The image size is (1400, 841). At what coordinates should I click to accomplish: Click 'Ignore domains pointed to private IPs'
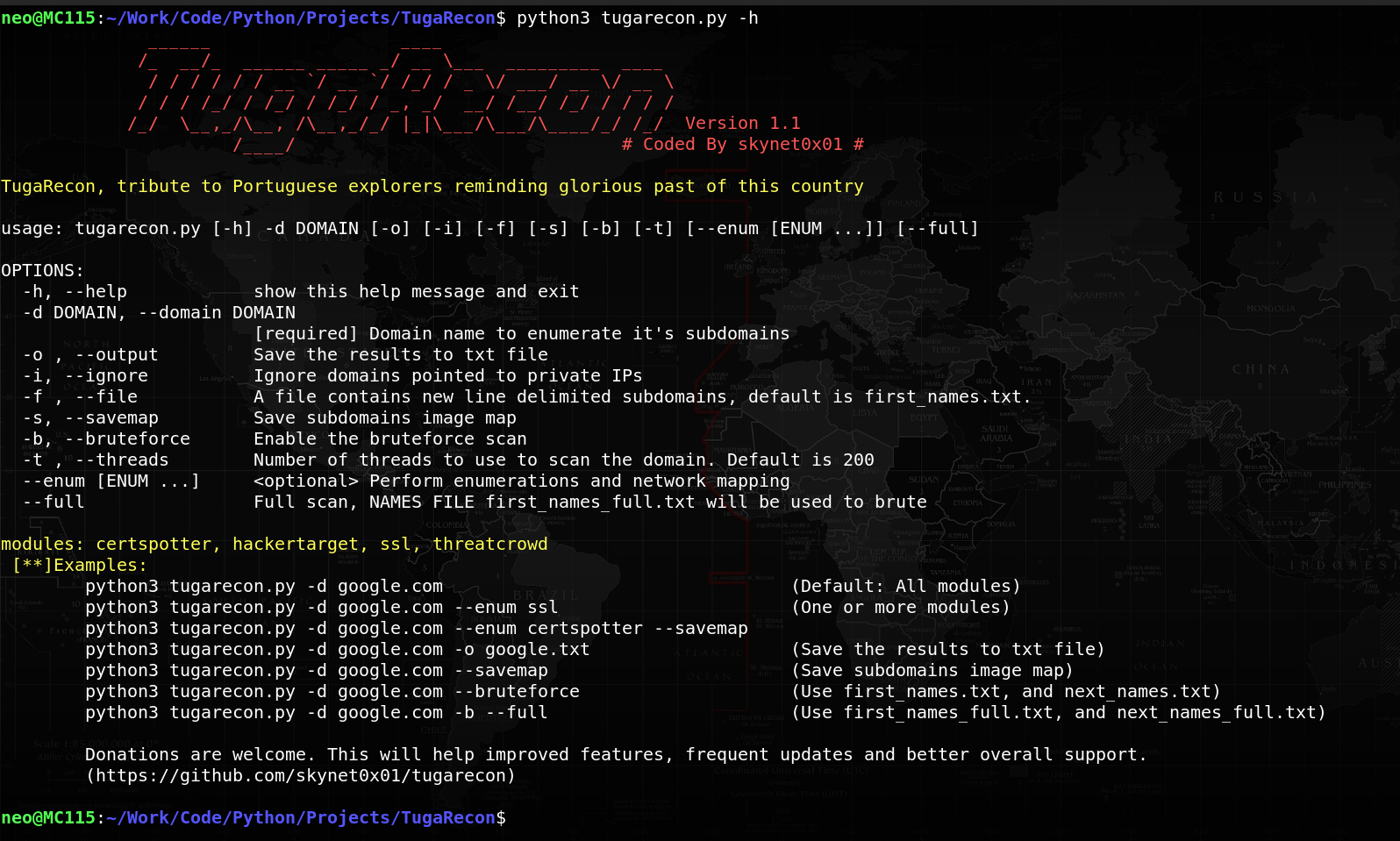(448, 375)
